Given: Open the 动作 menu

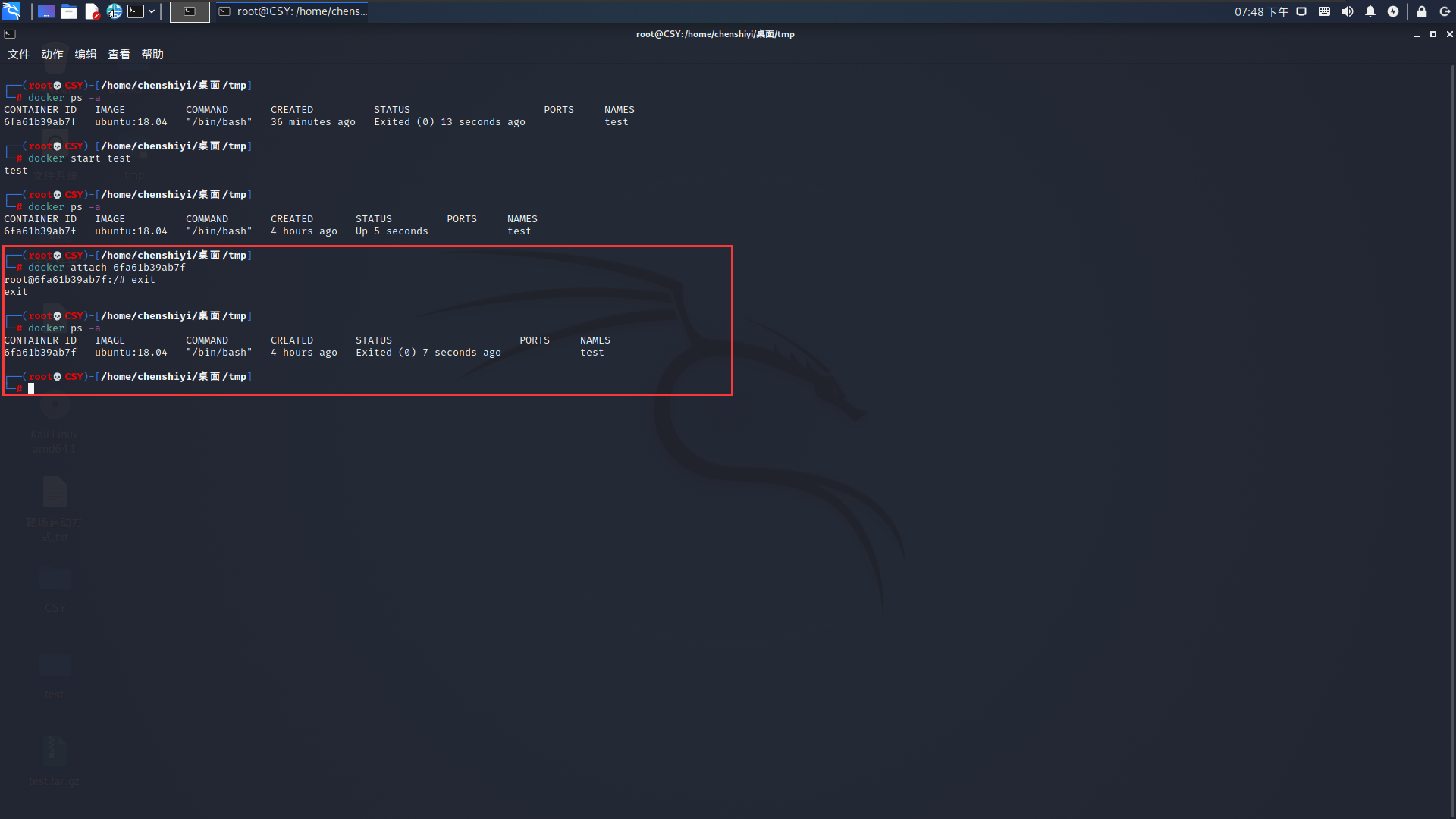Looking at the screenshot, I should pos(52,54).
